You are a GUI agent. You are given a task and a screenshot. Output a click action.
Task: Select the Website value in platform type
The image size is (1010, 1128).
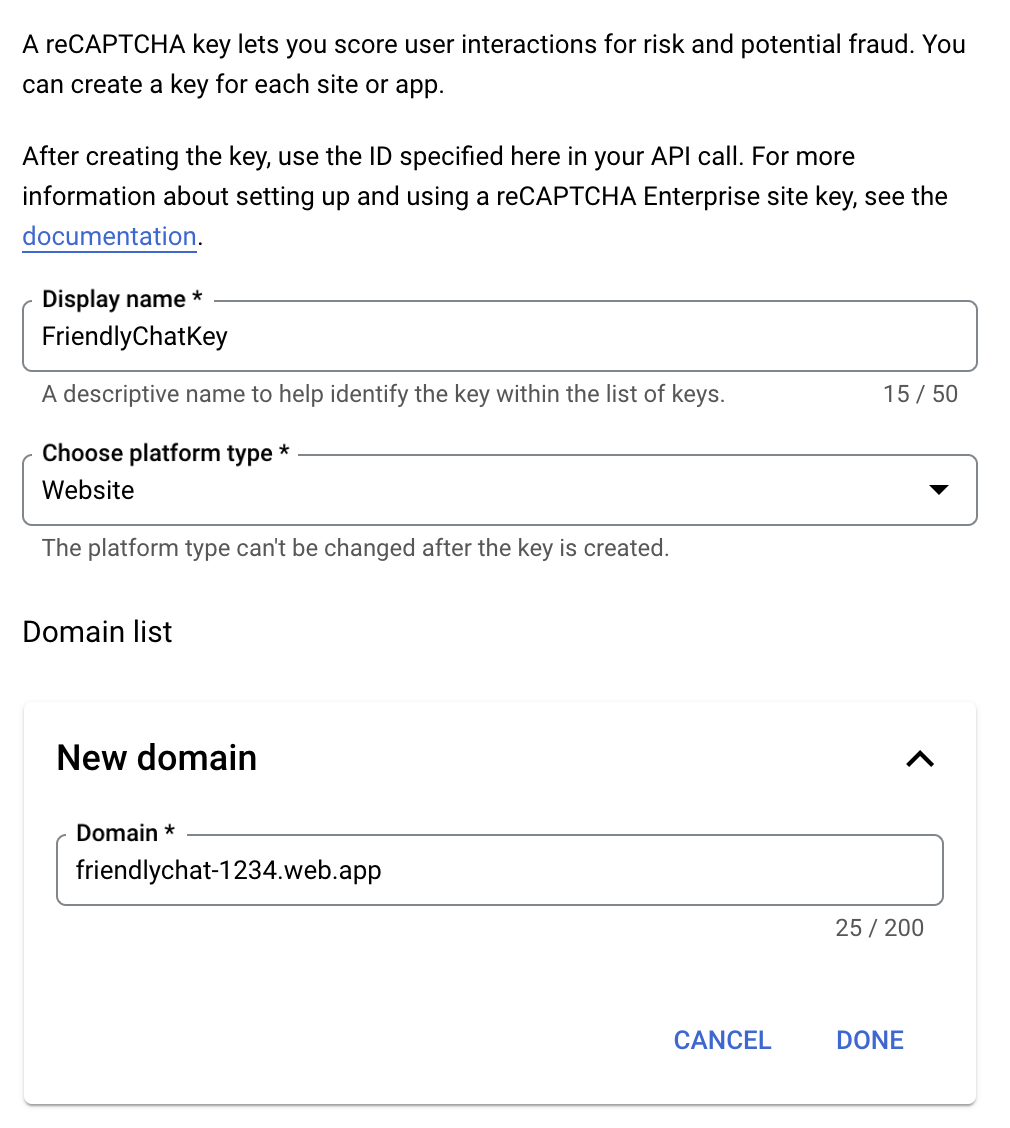point(88,490)
